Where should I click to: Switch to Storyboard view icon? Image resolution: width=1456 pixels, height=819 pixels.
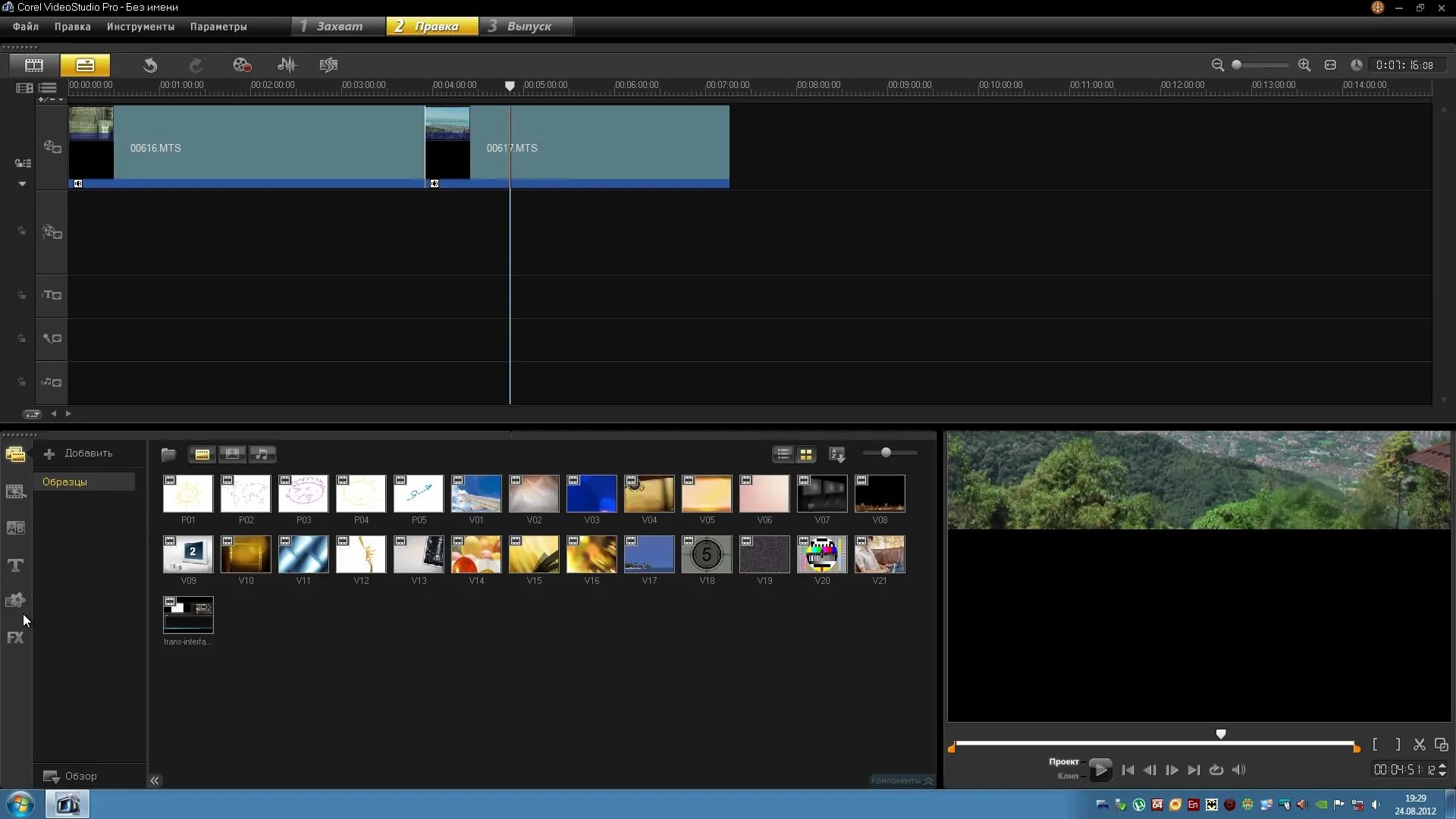click(34, 65)
